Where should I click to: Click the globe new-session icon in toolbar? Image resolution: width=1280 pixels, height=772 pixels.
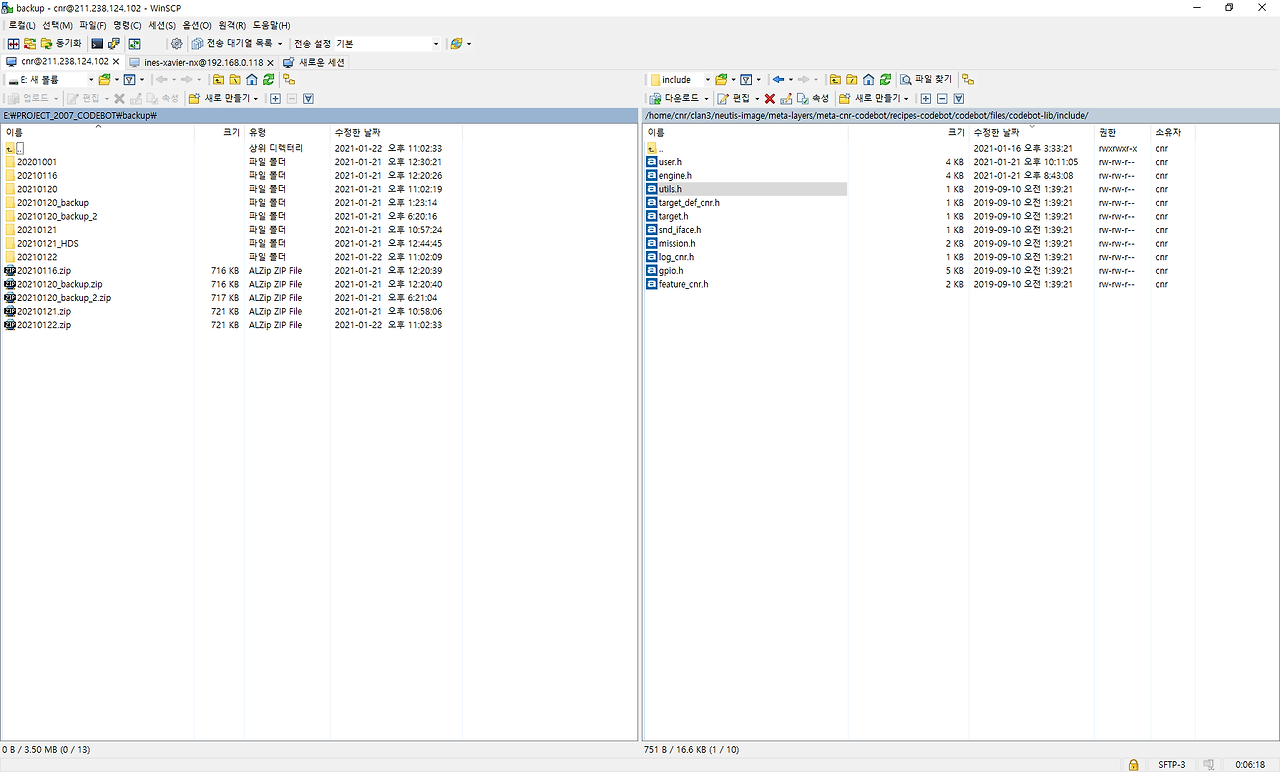point(456,44)
